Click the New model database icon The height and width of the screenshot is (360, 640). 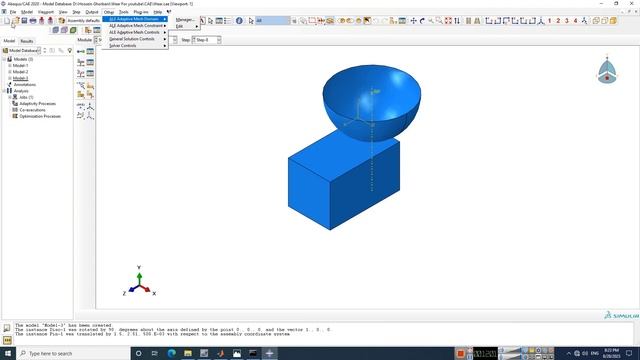click(7, 20)
